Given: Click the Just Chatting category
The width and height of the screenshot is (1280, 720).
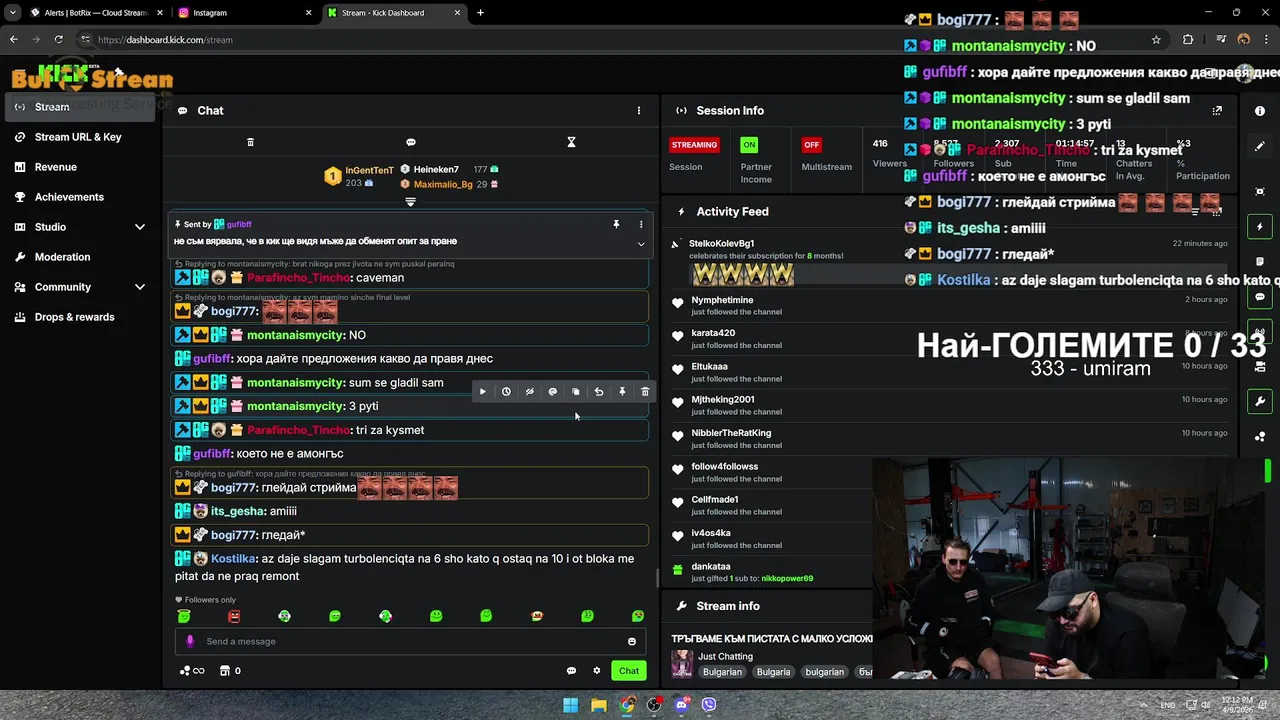Looking at the screenshot, I should 726,657.
